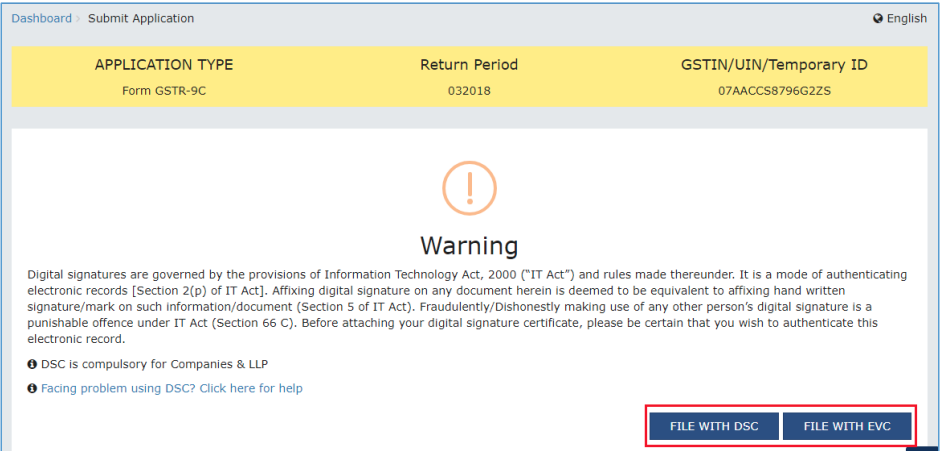Go back to Dashboard via breadcrumb

41,19
